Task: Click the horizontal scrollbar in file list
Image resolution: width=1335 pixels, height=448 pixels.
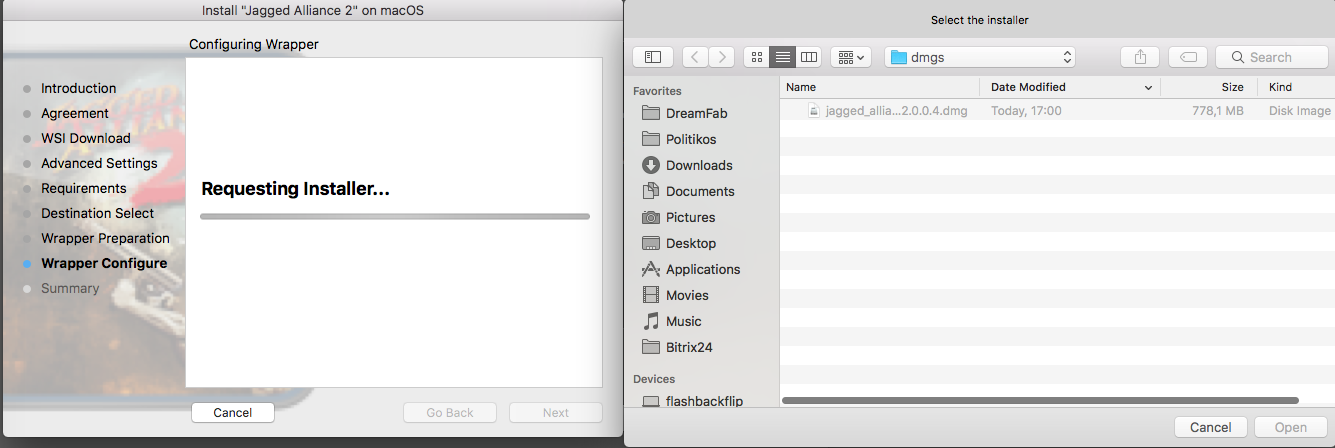Action: pyautogui.click(x=1040, y=401)
